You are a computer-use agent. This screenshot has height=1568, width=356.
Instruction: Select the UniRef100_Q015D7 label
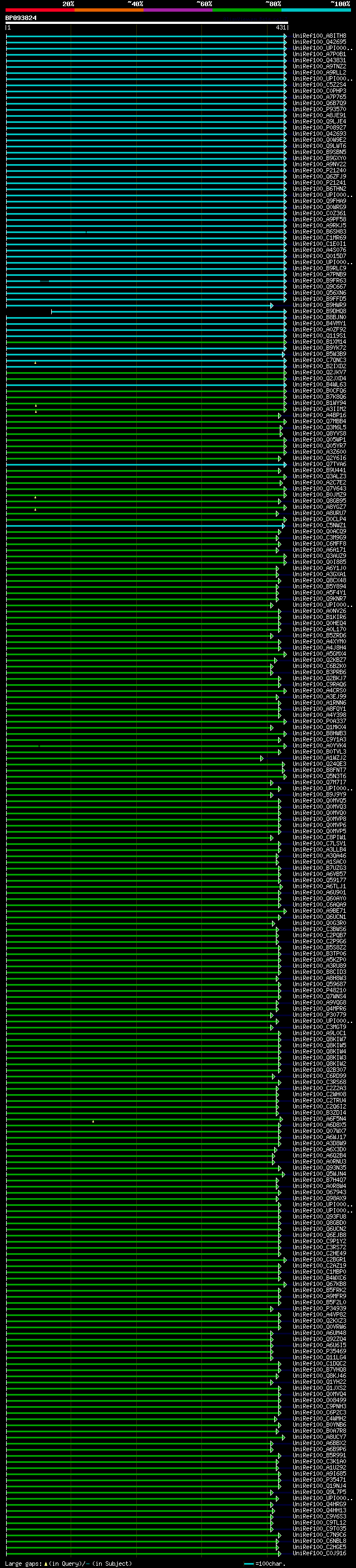(x=319, y=256)
